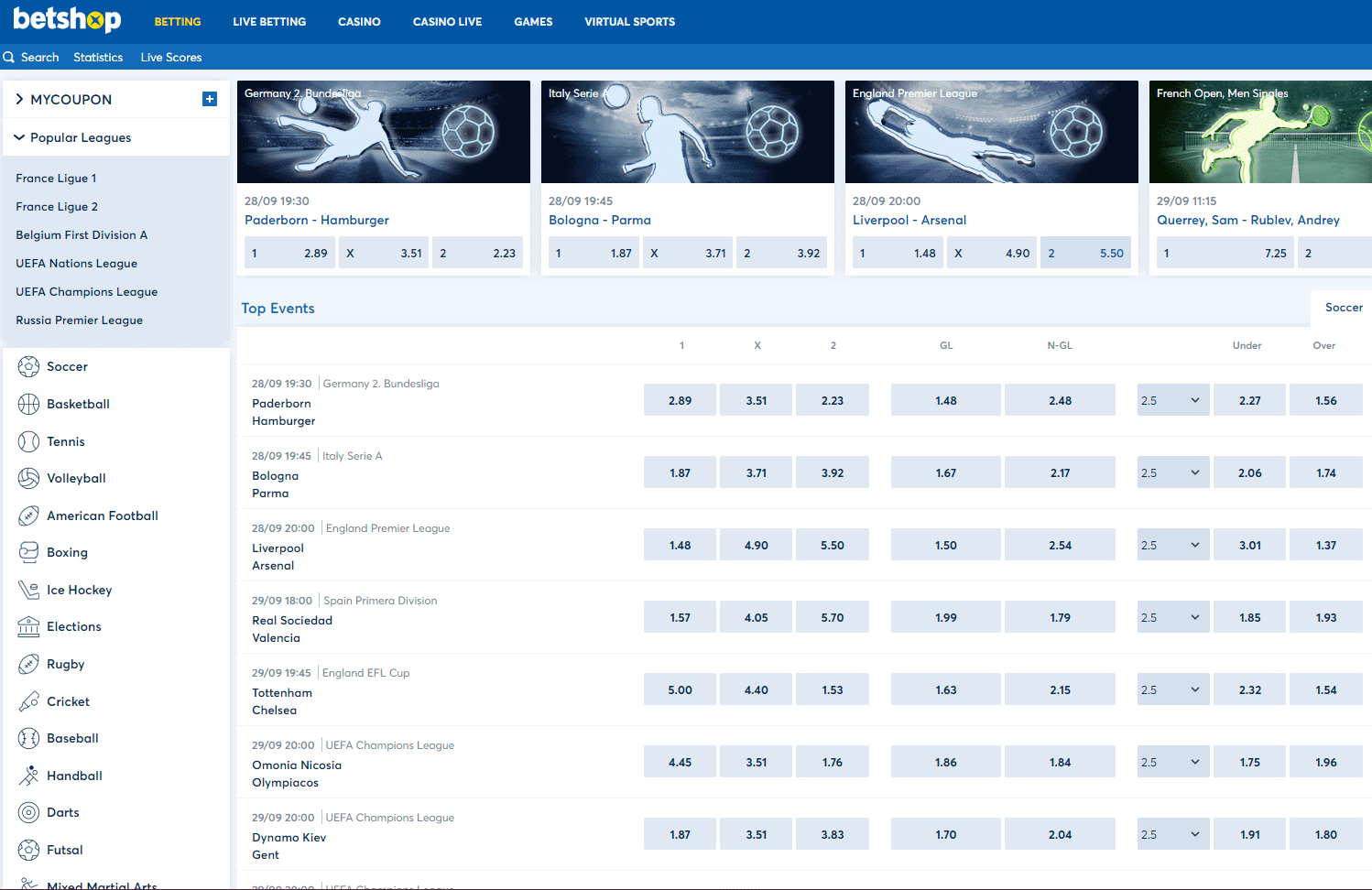Open France Ligue 2 league

click(x=57, y=207)
